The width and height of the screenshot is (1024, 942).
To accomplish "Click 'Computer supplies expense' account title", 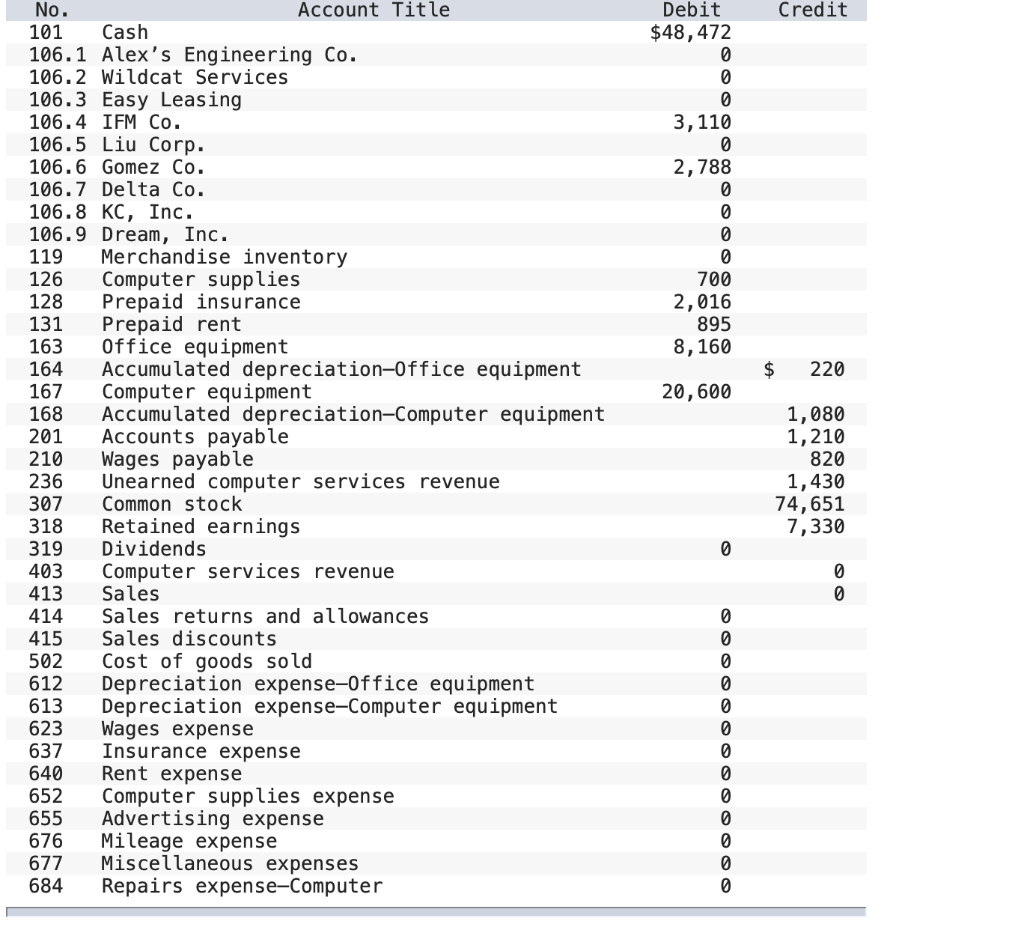I will click(x=248, y=796).
